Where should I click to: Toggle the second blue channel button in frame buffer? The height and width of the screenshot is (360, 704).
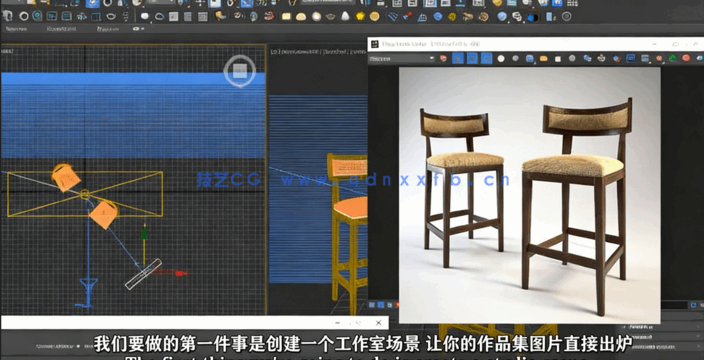tap(472, 58)
